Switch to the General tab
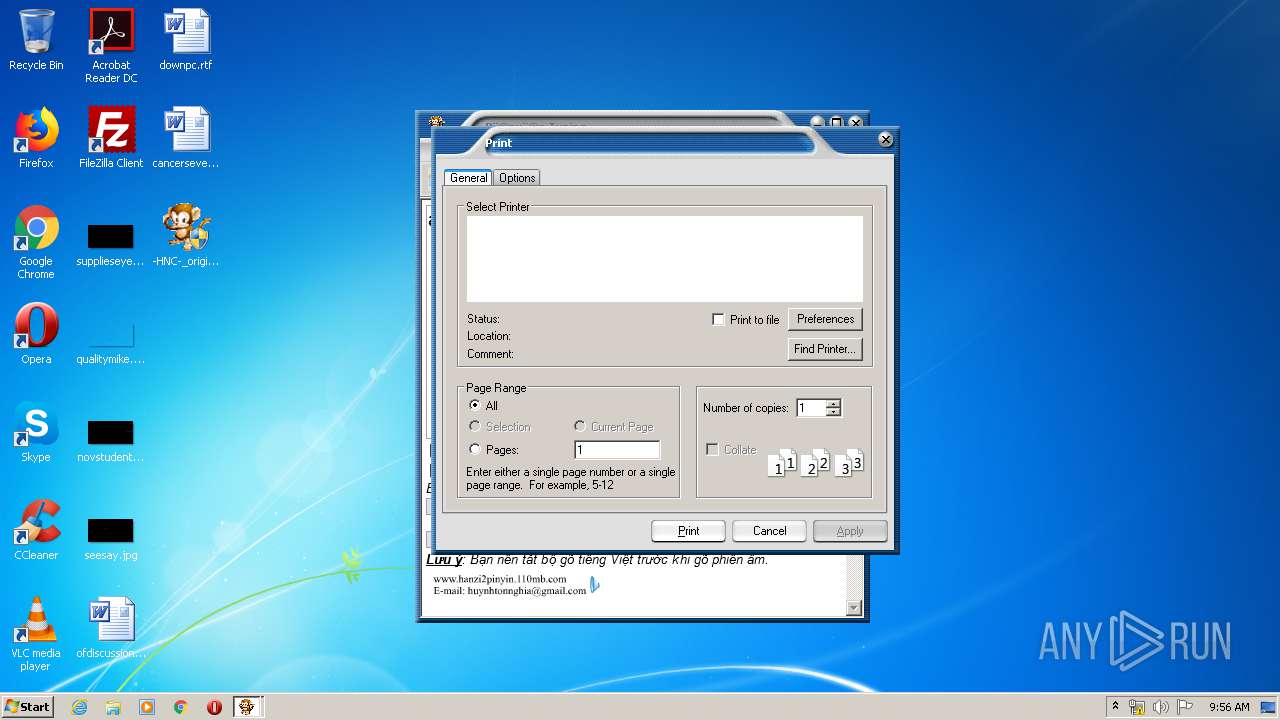 pyautogui.click(x=468, y=178)
